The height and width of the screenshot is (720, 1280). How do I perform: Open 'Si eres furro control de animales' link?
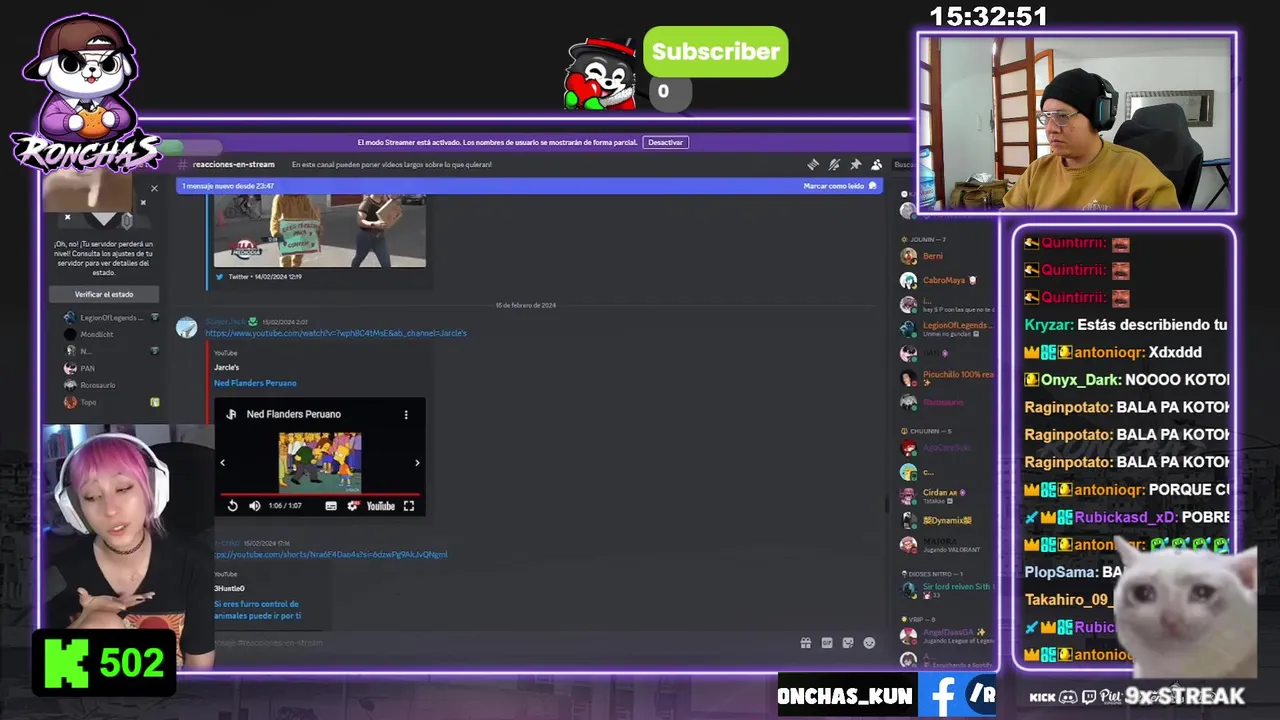point(257,609)
